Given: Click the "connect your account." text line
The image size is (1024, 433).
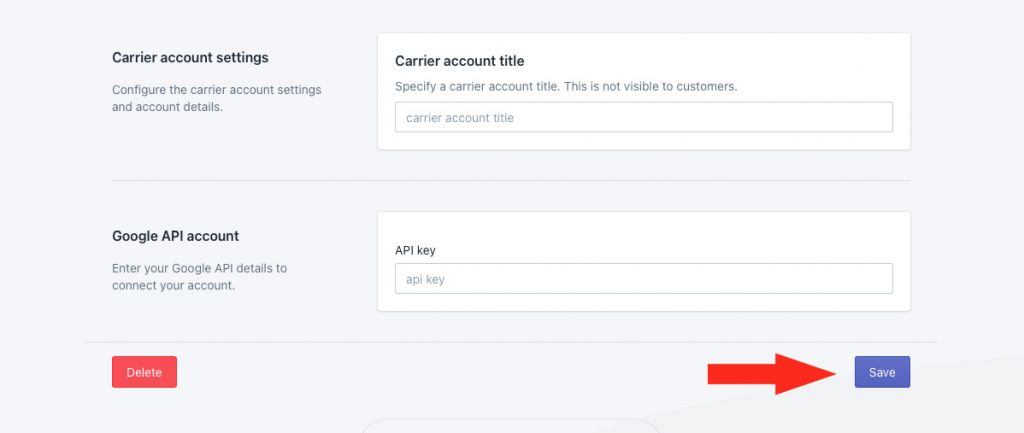Looking at the screenshot, I should click(x=173, y=285).
